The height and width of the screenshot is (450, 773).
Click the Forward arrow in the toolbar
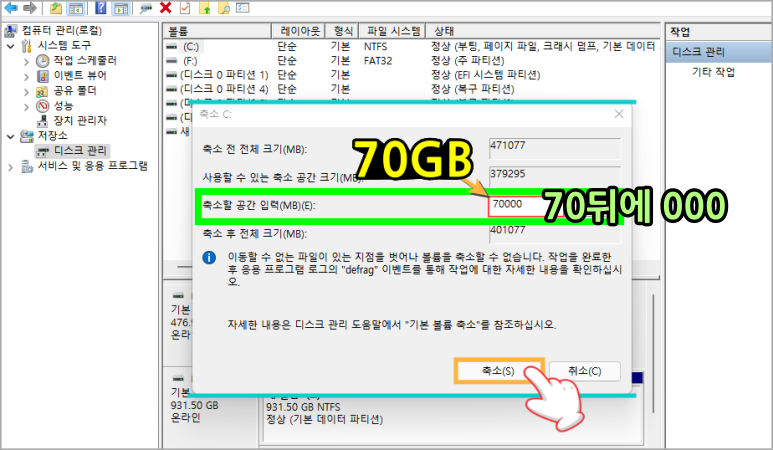tap(30, 7)
